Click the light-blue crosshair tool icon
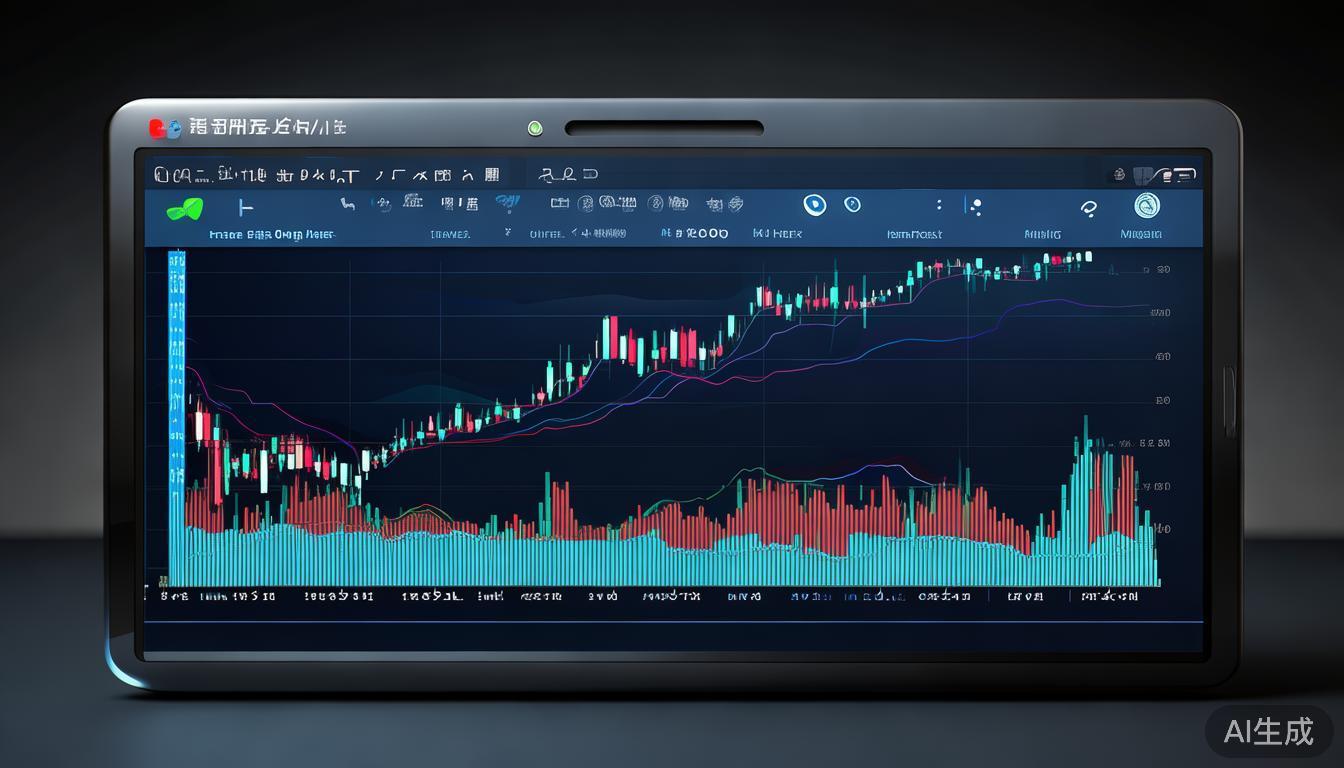Image resolution: width=1344 pixels, height=768 pixels. 245,207
